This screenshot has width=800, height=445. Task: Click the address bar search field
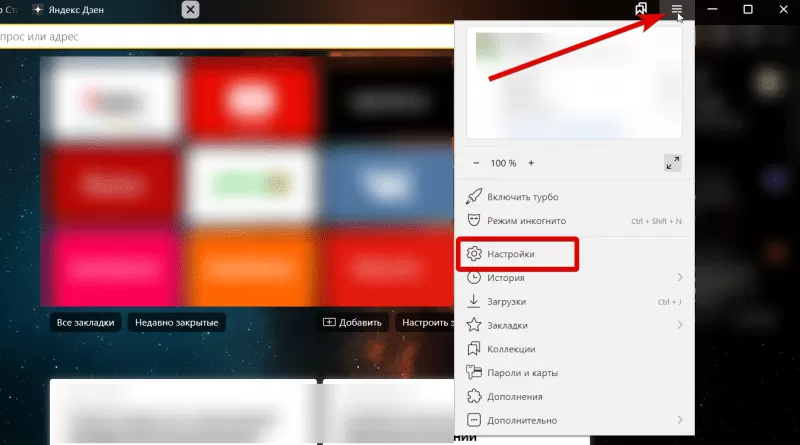coord(227,37)
